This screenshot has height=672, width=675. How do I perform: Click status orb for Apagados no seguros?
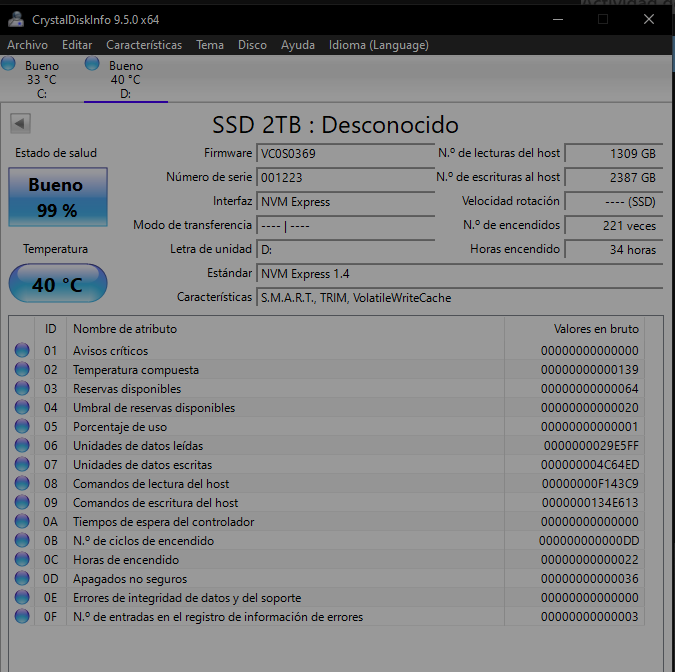tap(22, 578)
